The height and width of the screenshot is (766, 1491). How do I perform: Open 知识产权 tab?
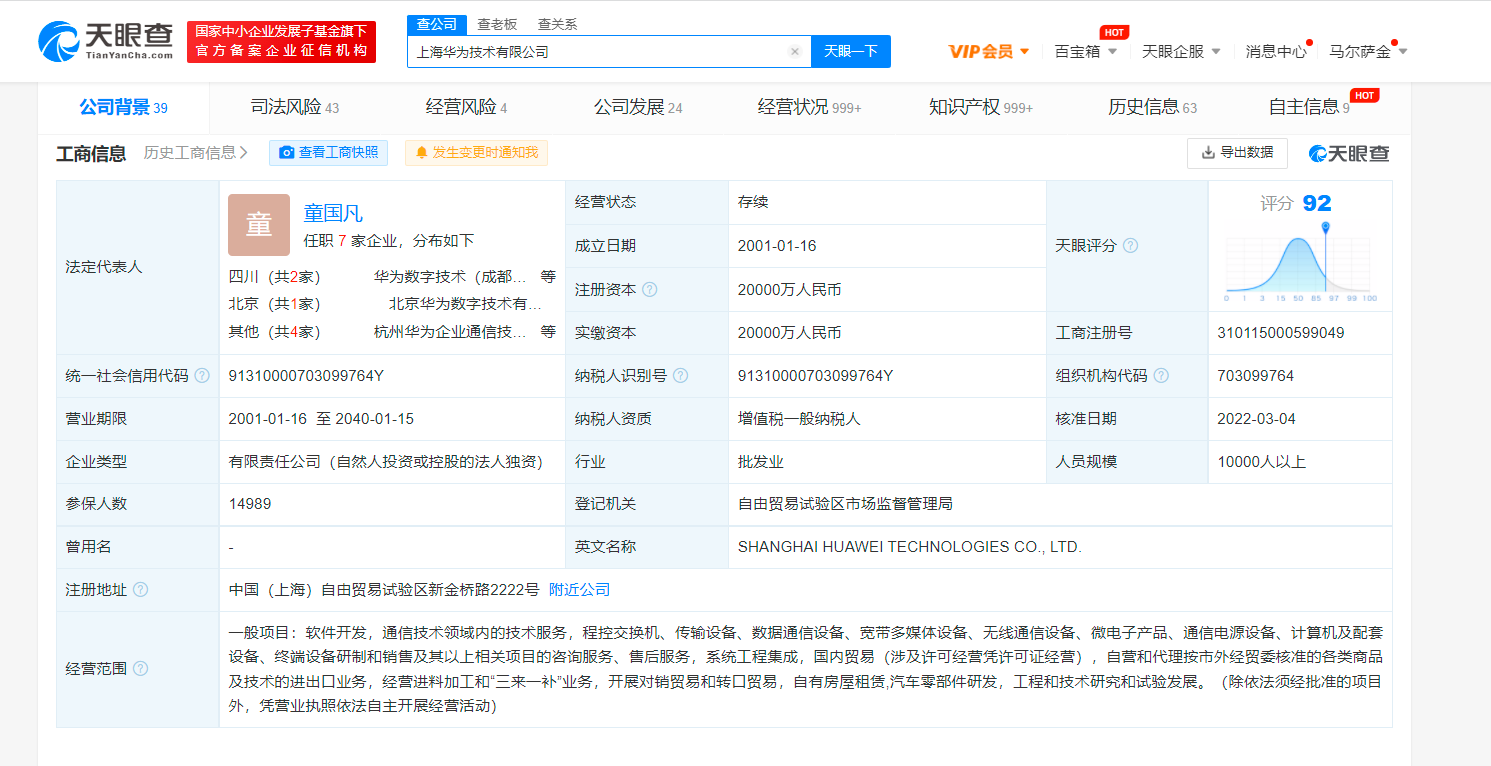pyautogui.click(x=980, y=107)
